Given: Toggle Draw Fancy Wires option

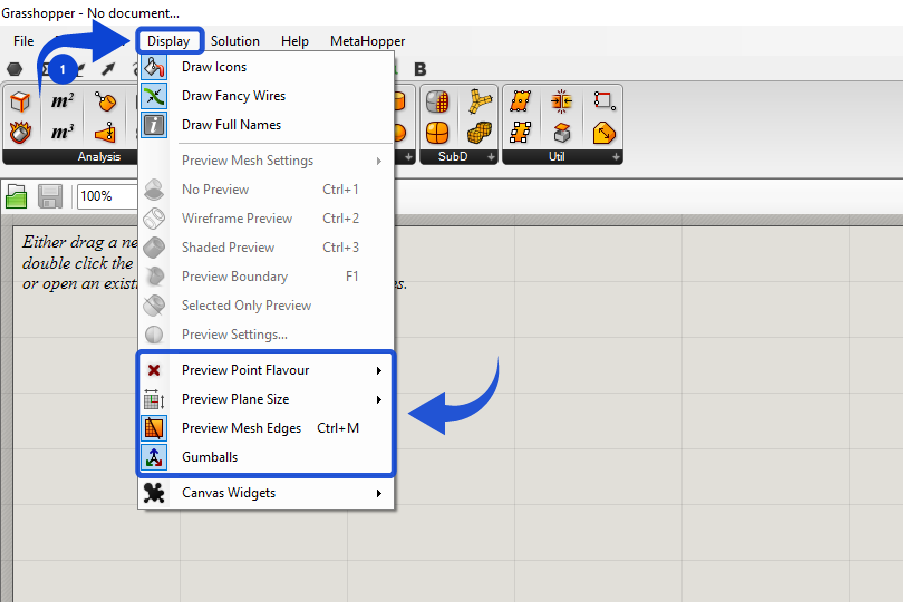Looking at the screenshot, I should 266,96.
